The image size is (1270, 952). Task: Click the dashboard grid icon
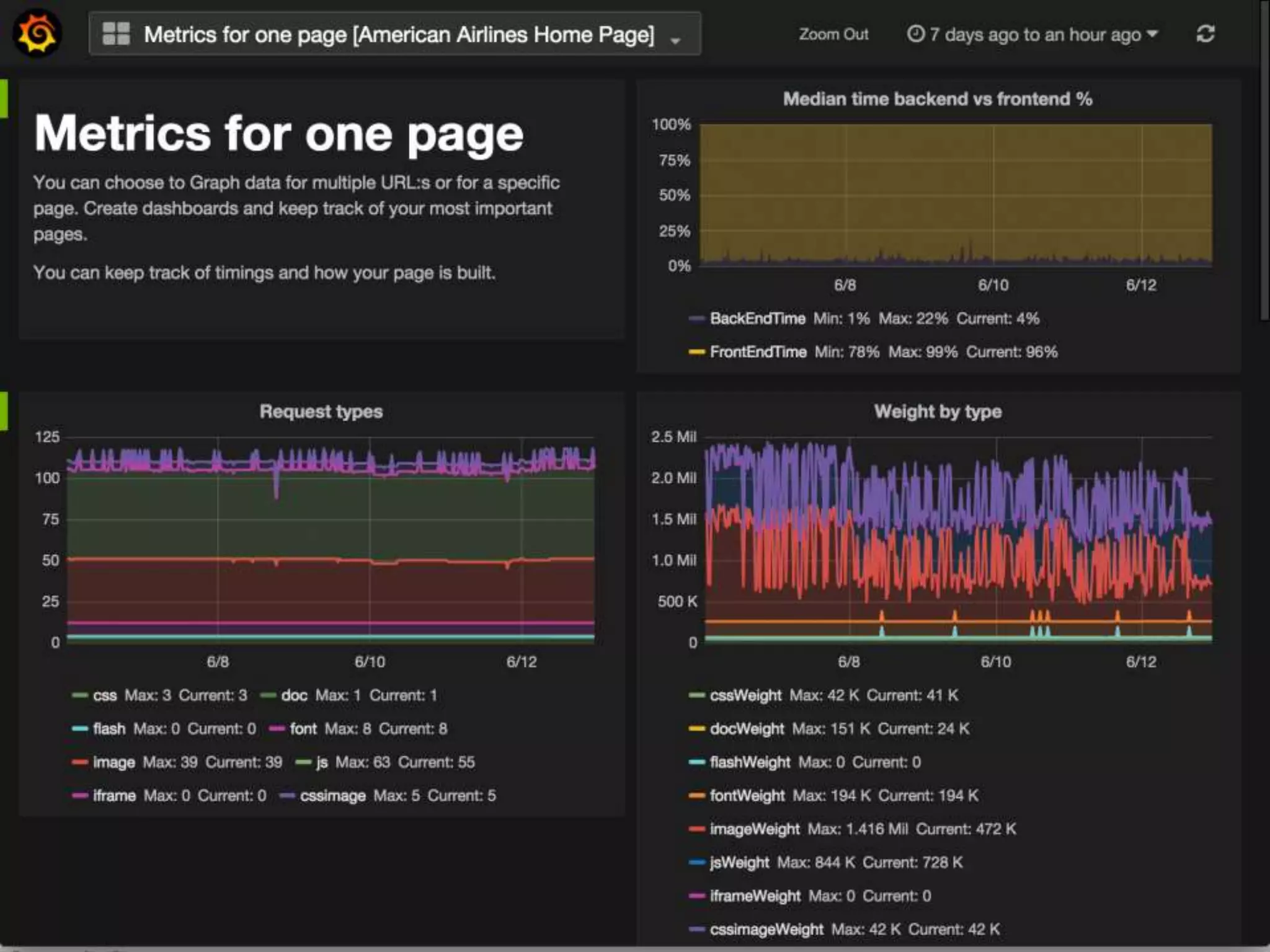[x=116, y=34]
